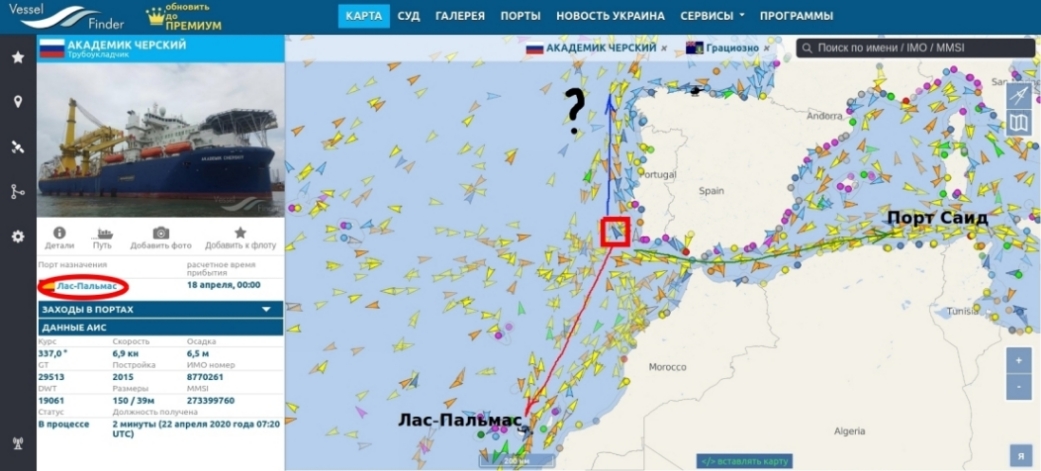The image size is (1041, 471).
Task: Select the distance measuring compass tool
Action: click(1018, 96)
